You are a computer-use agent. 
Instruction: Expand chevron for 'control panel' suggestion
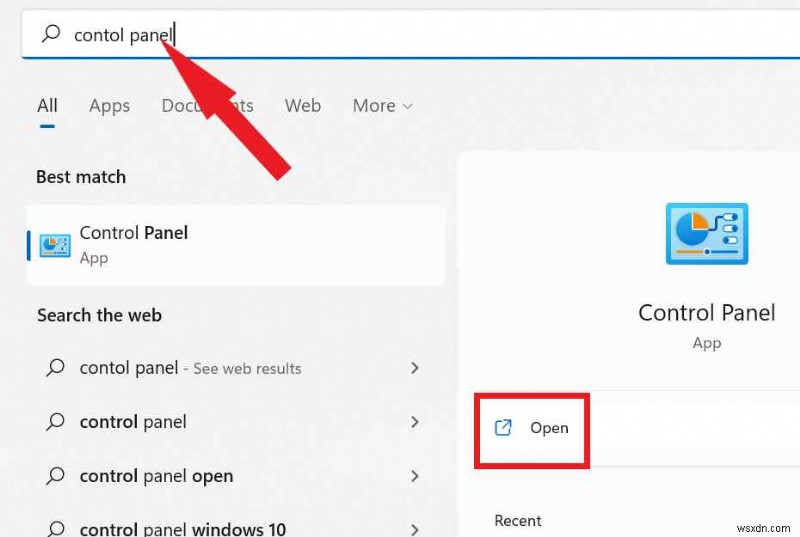(415, 422)
